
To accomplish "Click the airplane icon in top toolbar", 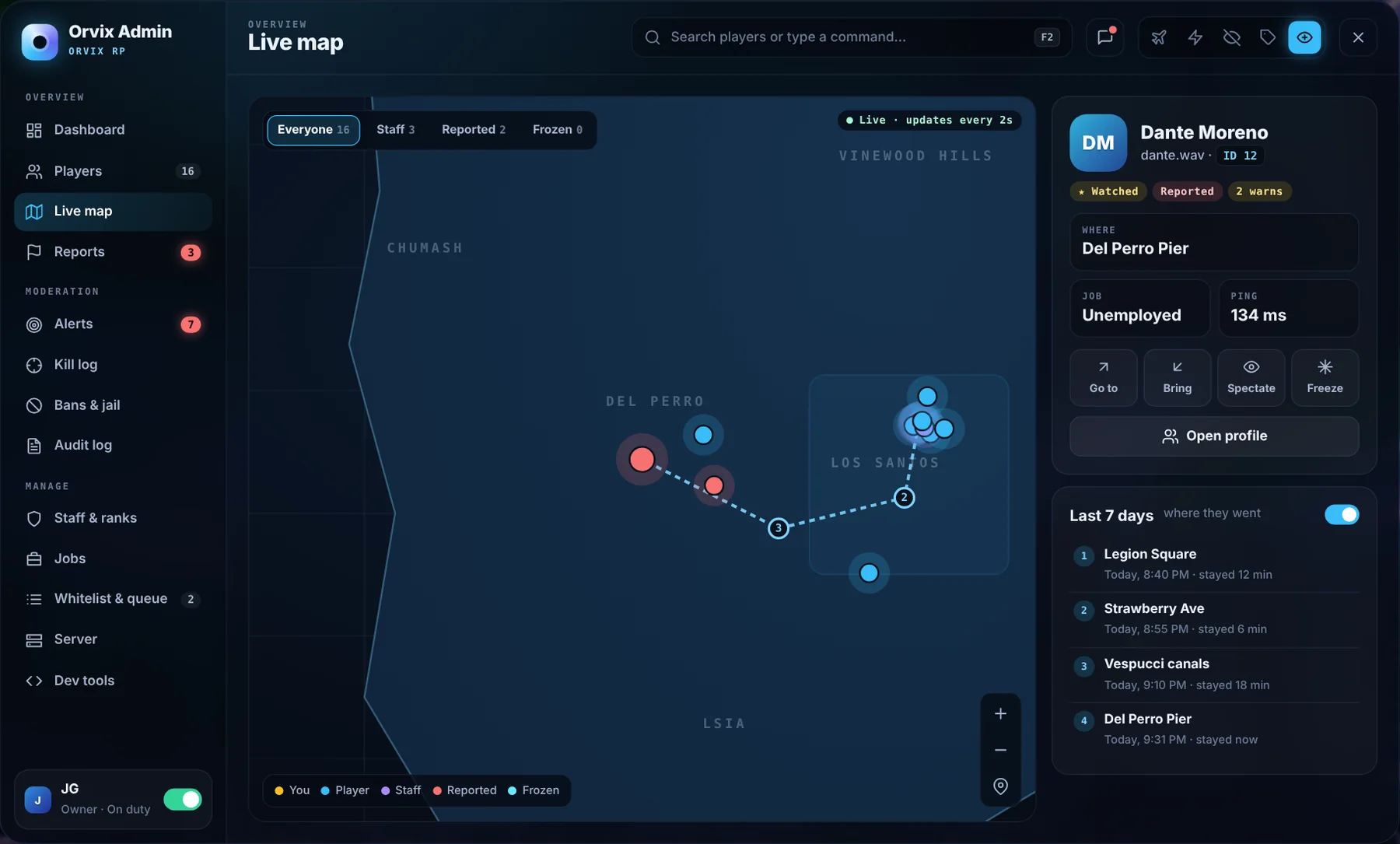I will [x=1159, y=37].
